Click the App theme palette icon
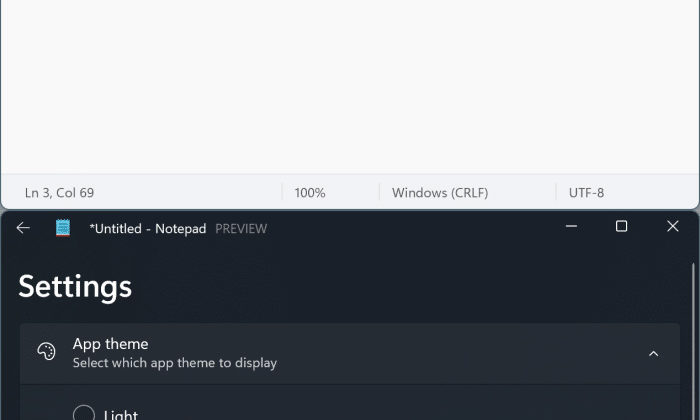 click(x=46, y=351)
